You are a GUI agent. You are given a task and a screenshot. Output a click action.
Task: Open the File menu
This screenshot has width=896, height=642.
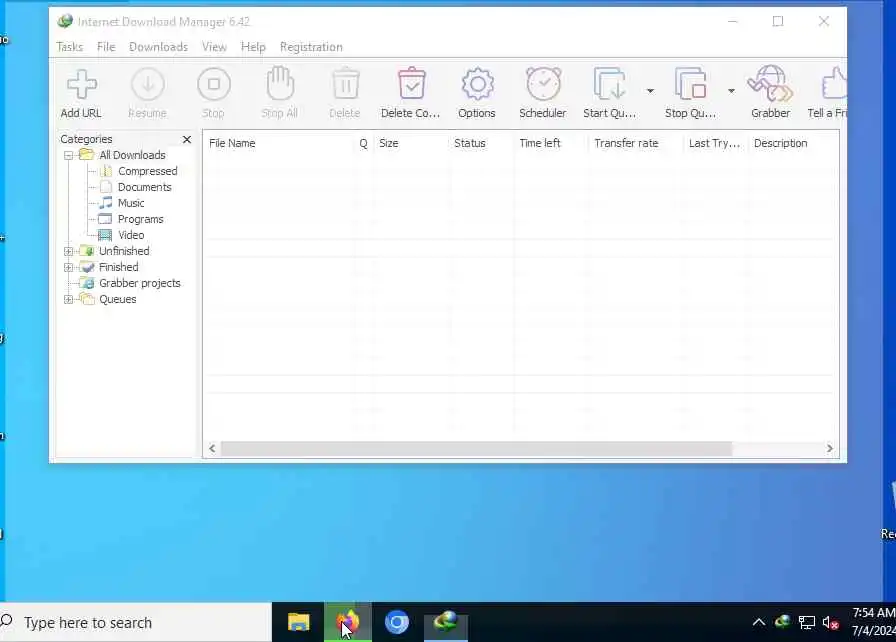coord(106,47)
